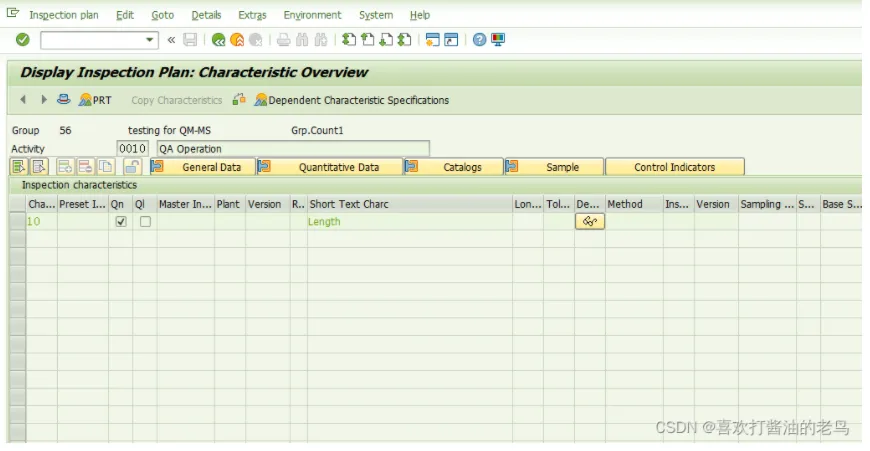Go to Next Page icon
Viewport: 870px width, 451px height.
(386, 40)
